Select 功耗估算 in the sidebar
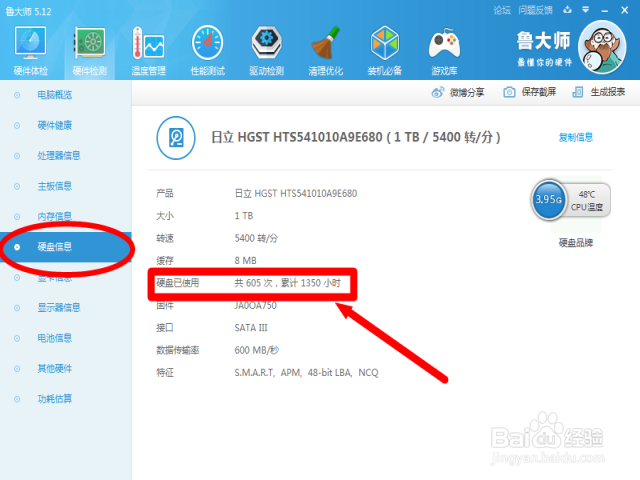Image resolution: width=640 pixels, height=480 pixels. (55, 399)
